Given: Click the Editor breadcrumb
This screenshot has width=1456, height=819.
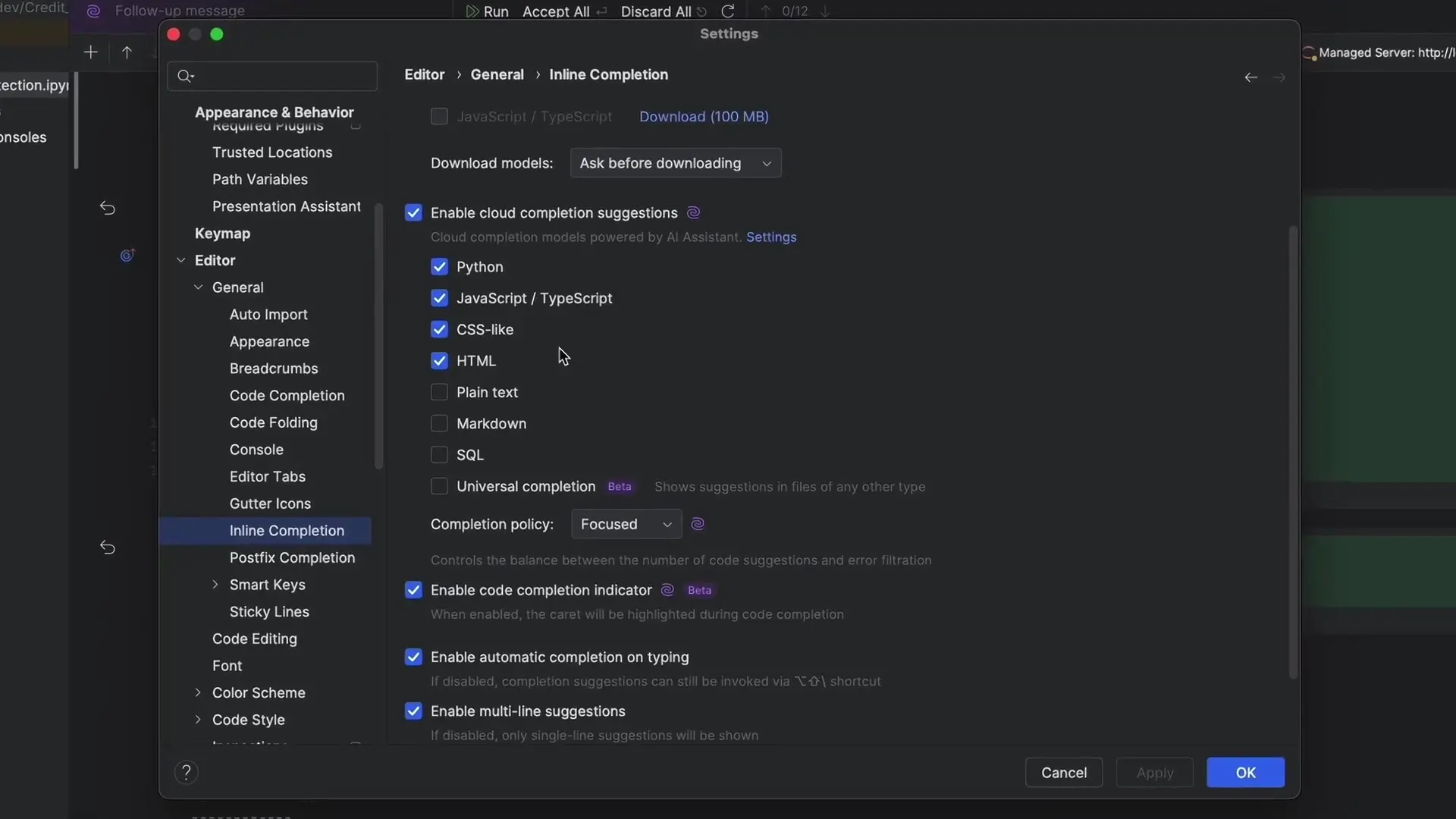Looking at the screenshot, I should 424,74.
